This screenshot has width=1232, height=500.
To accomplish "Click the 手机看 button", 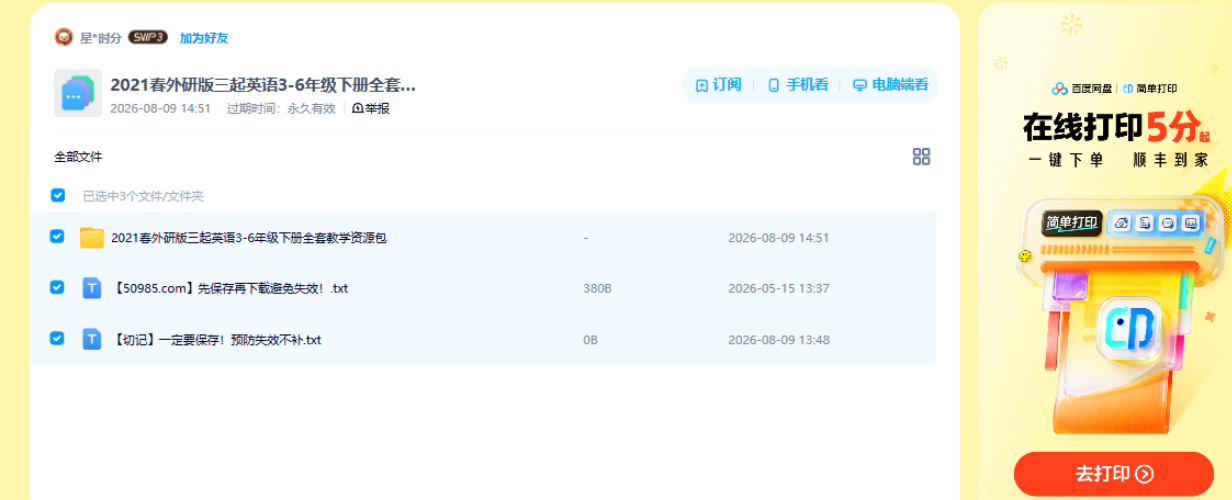I will (797, 85).
